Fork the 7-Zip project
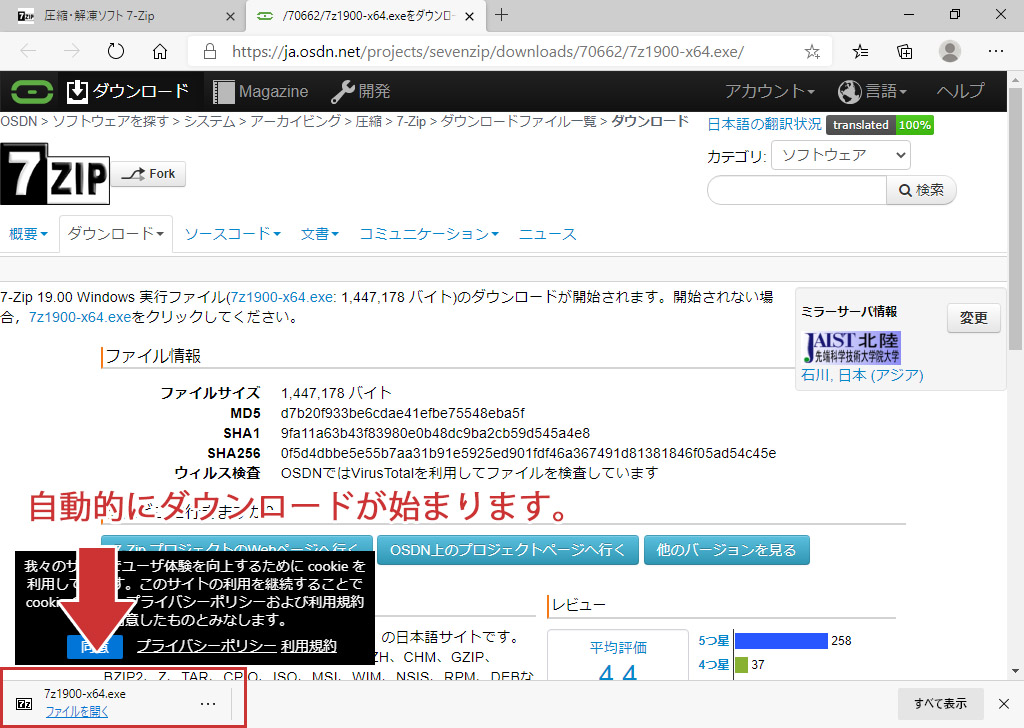Screen dimensions: 1024x728 coord(149,174)
